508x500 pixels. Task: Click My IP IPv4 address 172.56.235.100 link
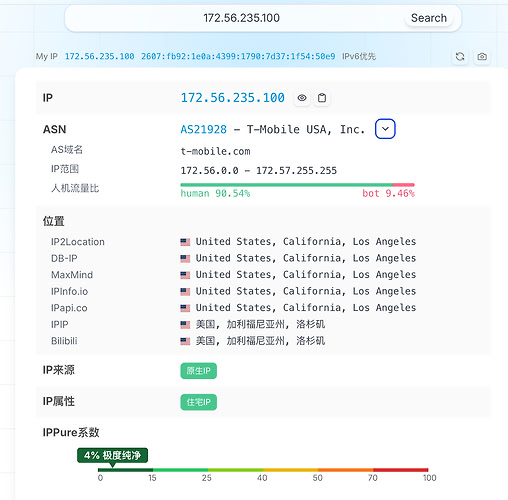point(99,56)
